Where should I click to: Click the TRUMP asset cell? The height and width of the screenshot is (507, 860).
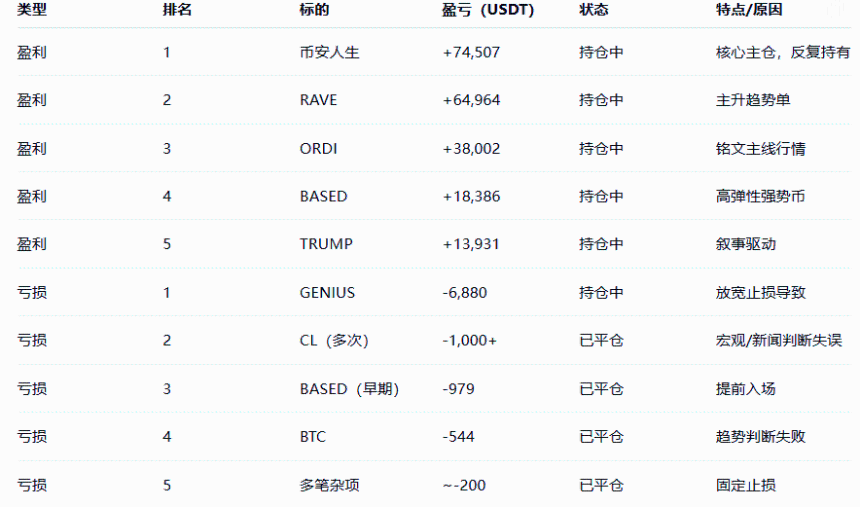[326, 244]
